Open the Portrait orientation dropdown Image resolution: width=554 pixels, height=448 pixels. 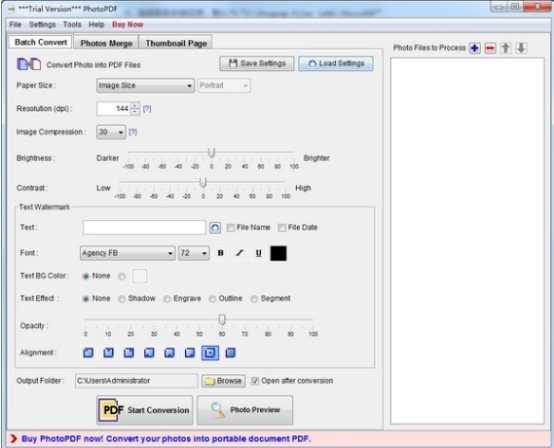[x=224, y=86]
